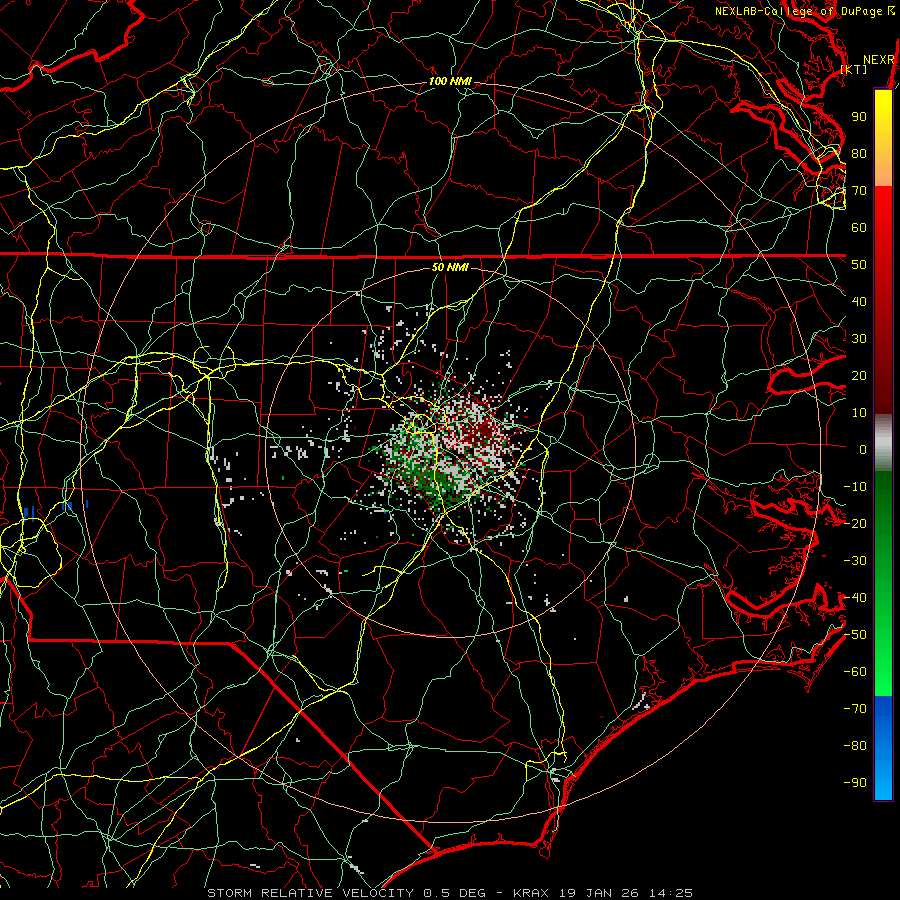The height and width of the screenshot is (900, 900).
Task: Click the 50 NMI range ring label
Action: click(x=450, y=267)
